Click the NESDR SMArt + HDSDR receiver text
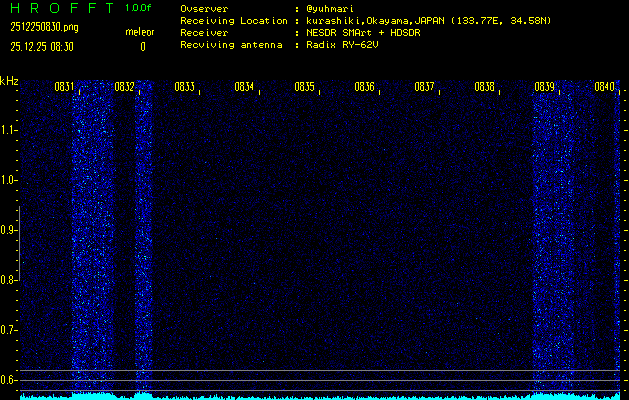 (x=364, y=33)
